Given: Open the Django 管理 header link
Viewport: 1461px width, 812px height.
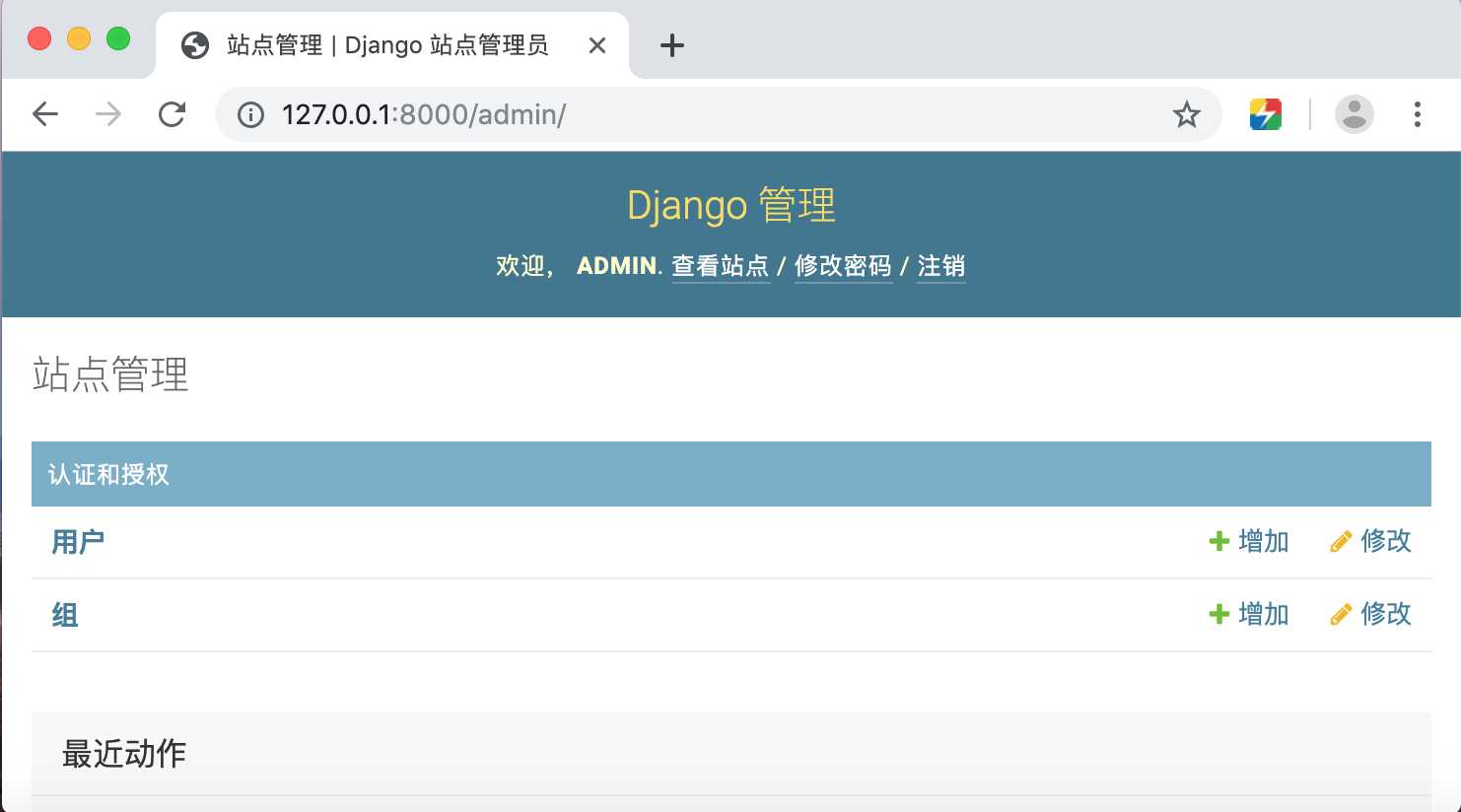Looking at the screenshot, I should point(731,205).
